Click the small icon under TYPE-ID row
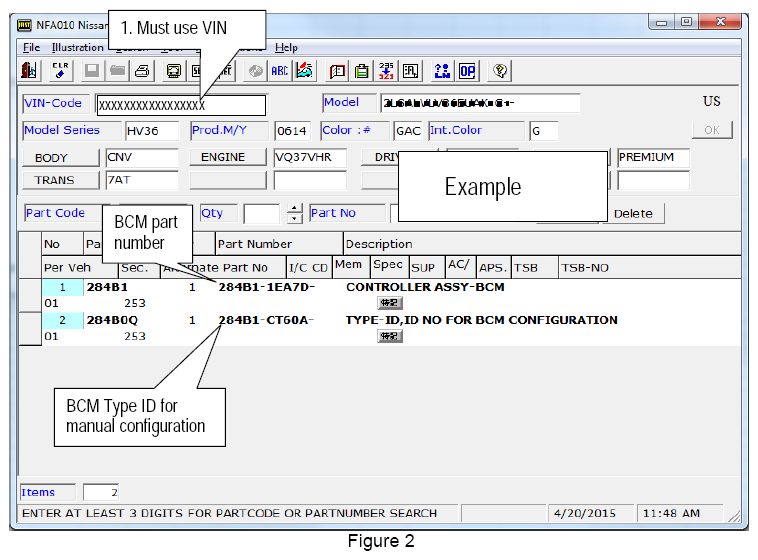Screen dimensions: 758x560 (x=390, y=336)
